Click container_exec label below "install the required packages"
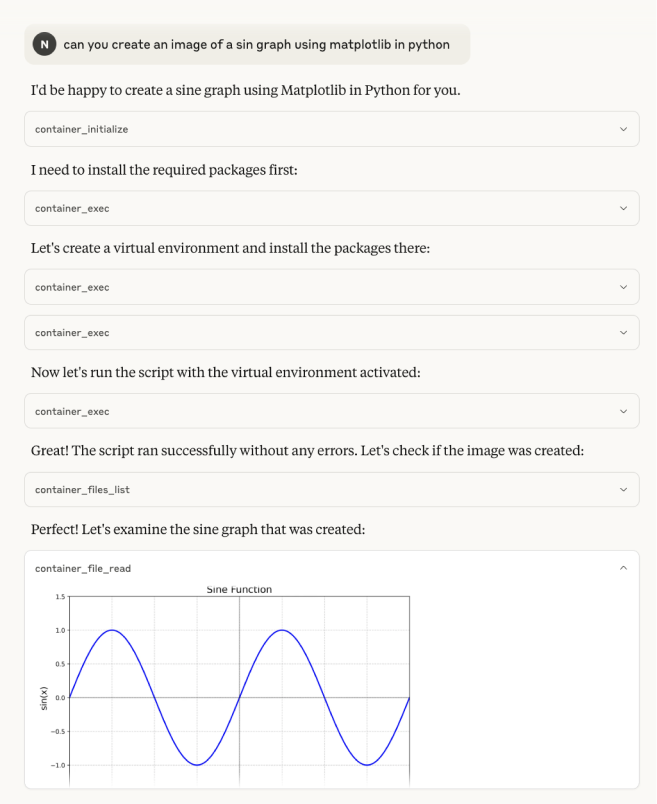Image resolution: width=657 pixels, height=804 pixels. tap(72, 208)
